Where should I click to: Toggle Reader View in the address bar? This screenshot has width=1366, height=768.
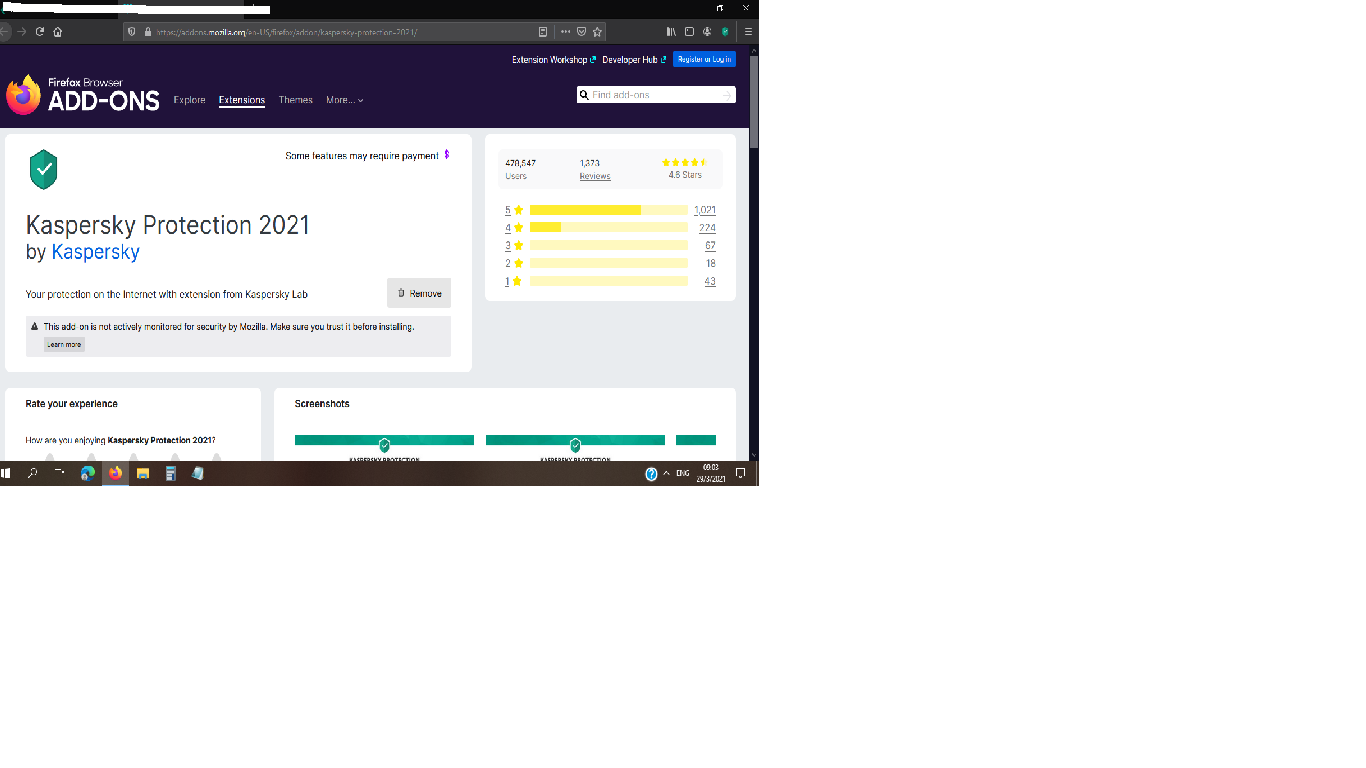click(543, 32)
